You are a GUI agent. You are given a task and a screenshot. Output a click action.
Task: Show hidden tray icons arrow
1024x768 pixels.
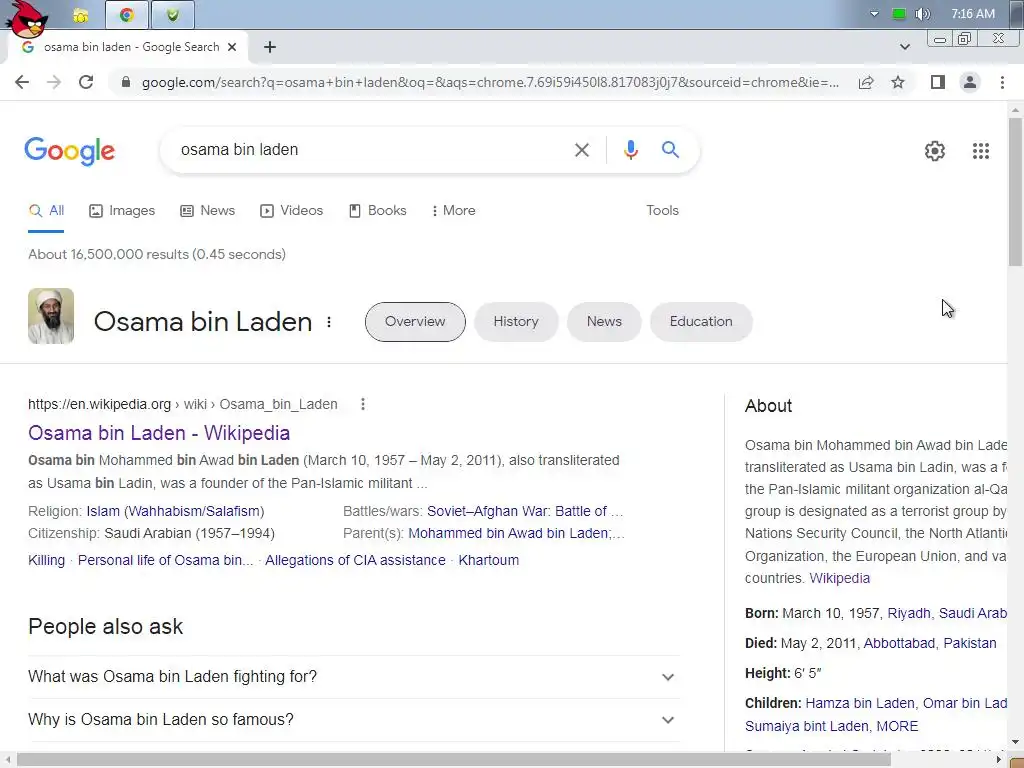point(874,14)
